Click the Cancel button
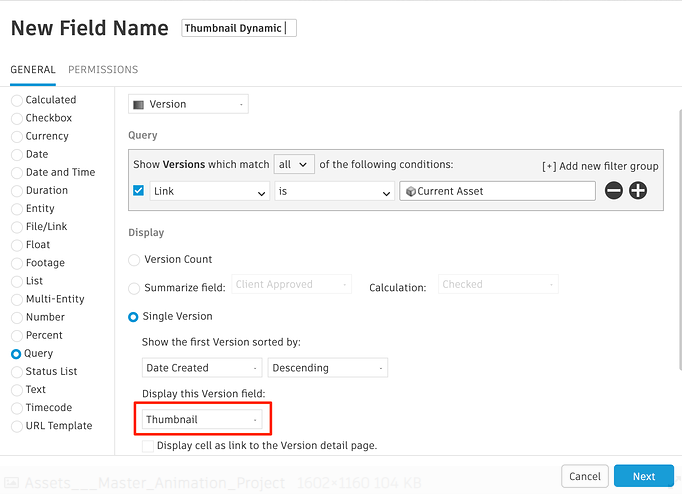Viewport: 682px width, 494px height. pos(585,476)
